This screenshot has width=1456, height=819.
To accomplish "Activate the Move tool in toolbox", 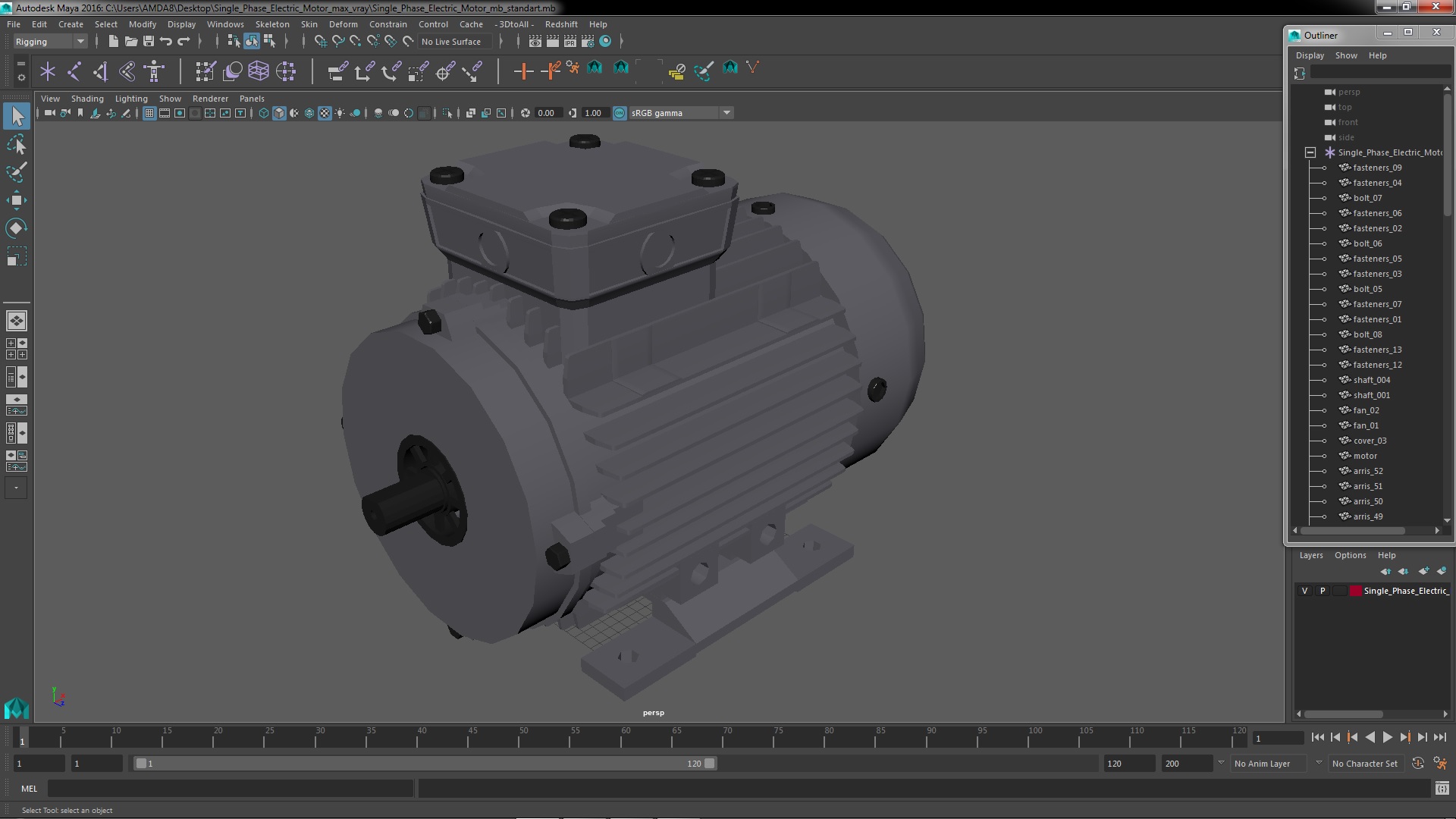I will 16,200.
